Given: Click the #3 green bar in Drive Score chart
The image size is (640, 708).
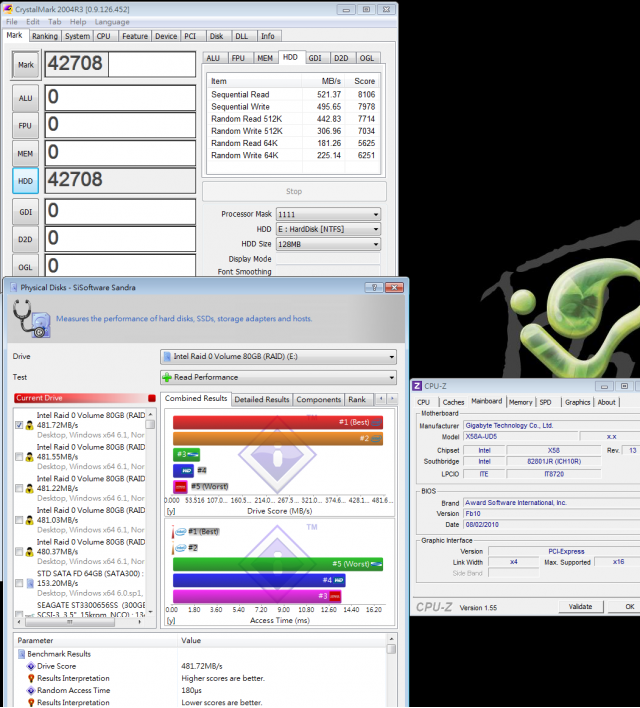Looking at the screenshot, I should pos(186,454).
